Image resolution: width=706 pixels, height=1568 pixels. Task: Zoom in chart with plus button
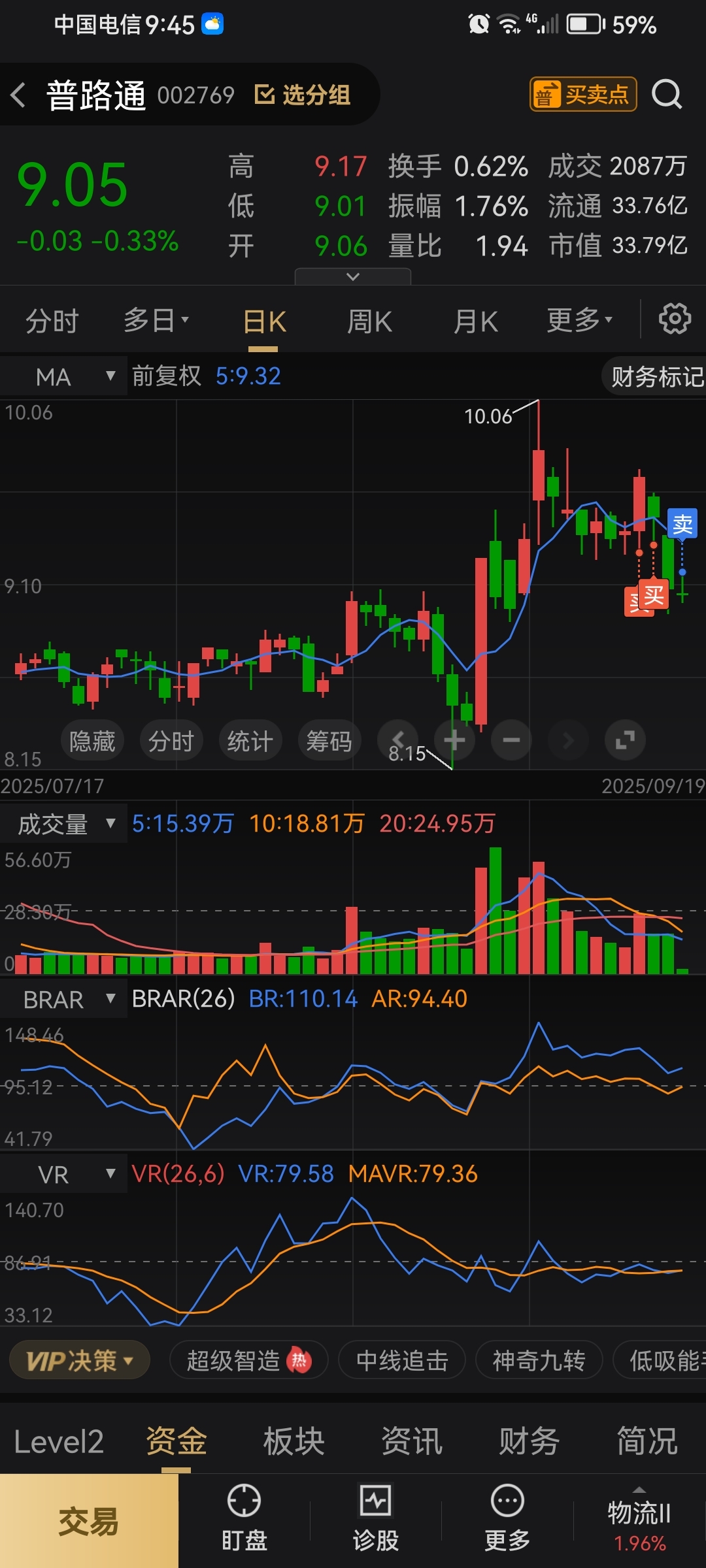[x=454, y=740]
